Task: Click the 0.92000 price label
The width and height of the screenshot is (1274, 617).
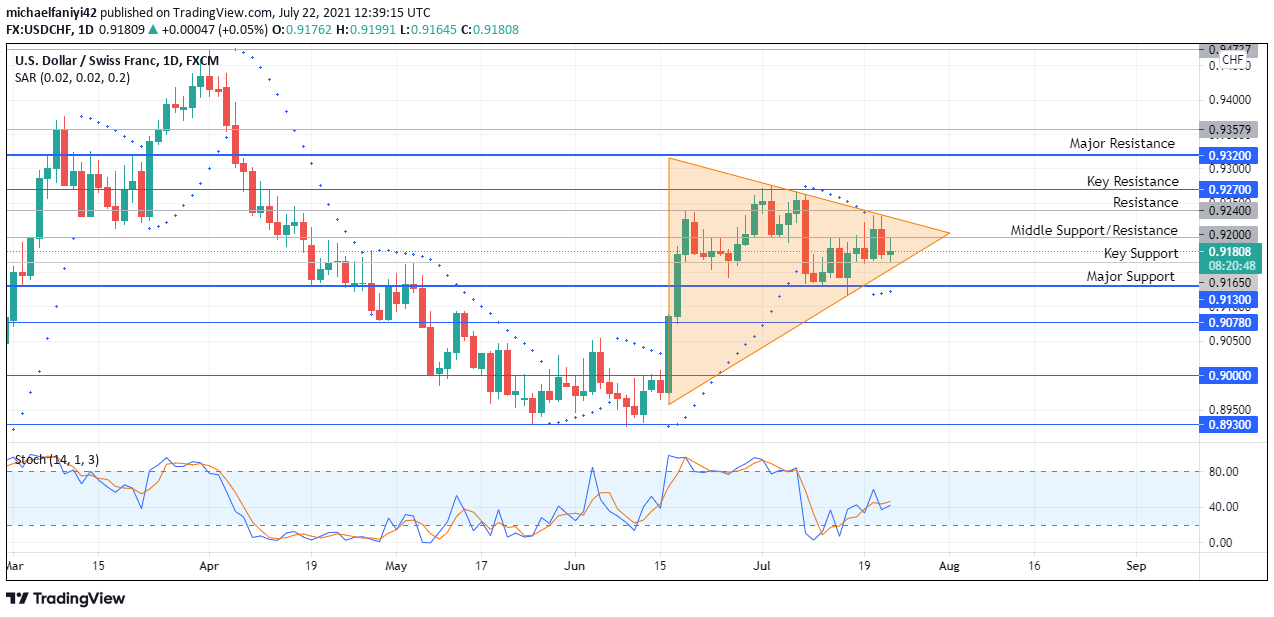Action: coord(1231,237)
